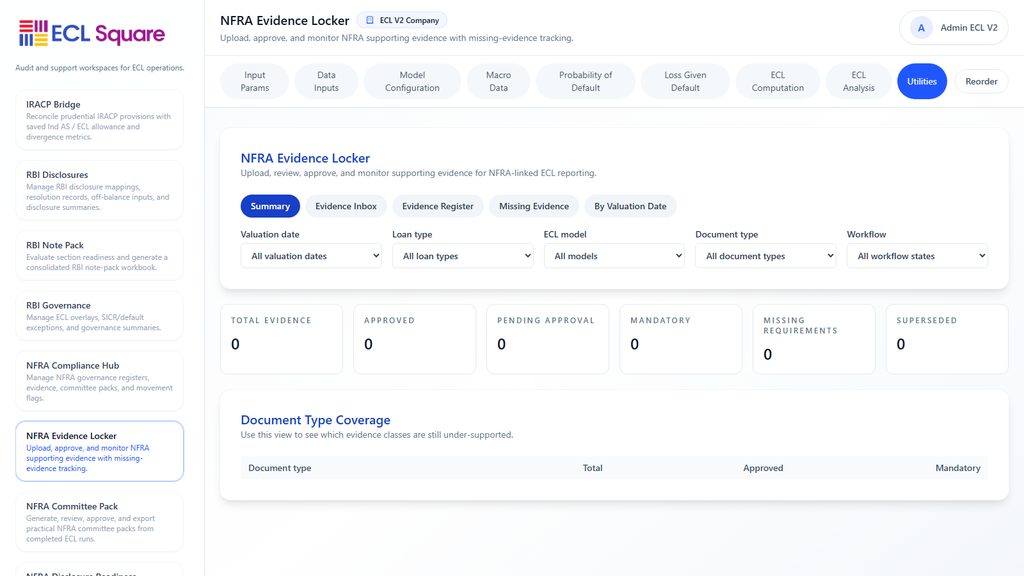Go to the Data Inputs step
Viewport: 1024px width, 576px height.
point(326,82)
